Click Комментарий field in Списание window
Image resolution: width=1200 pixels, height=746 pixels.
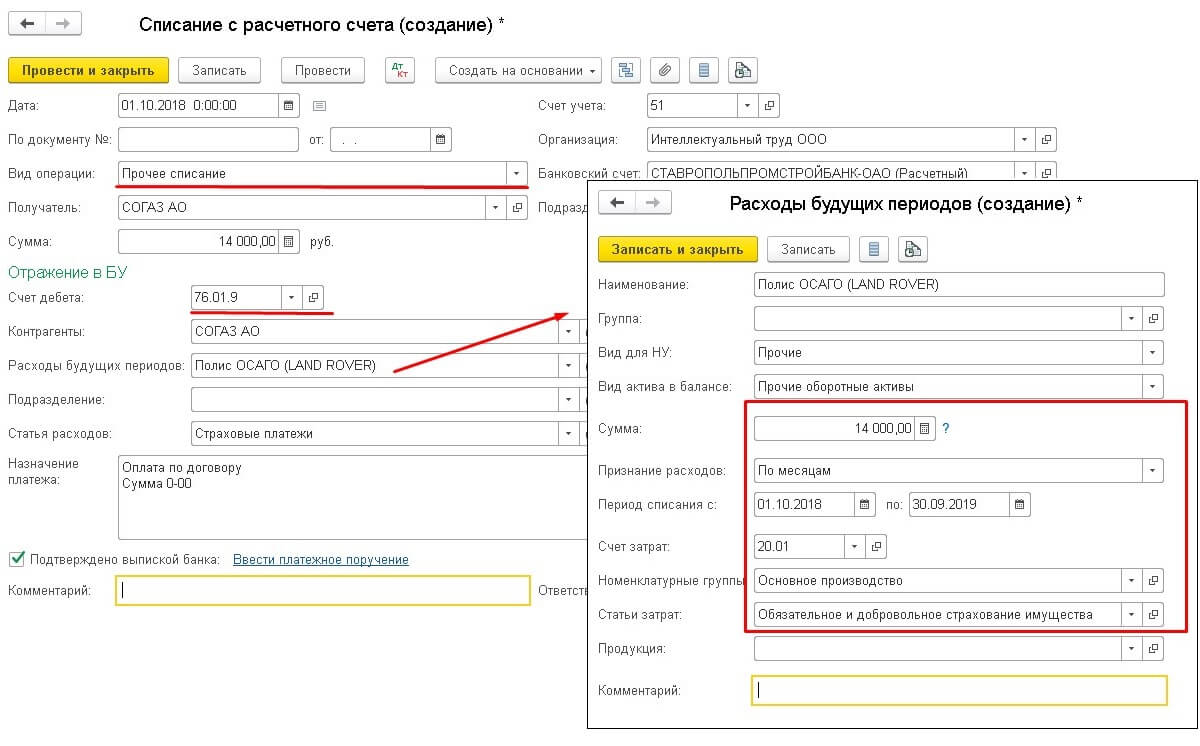(x=323, y=590)
